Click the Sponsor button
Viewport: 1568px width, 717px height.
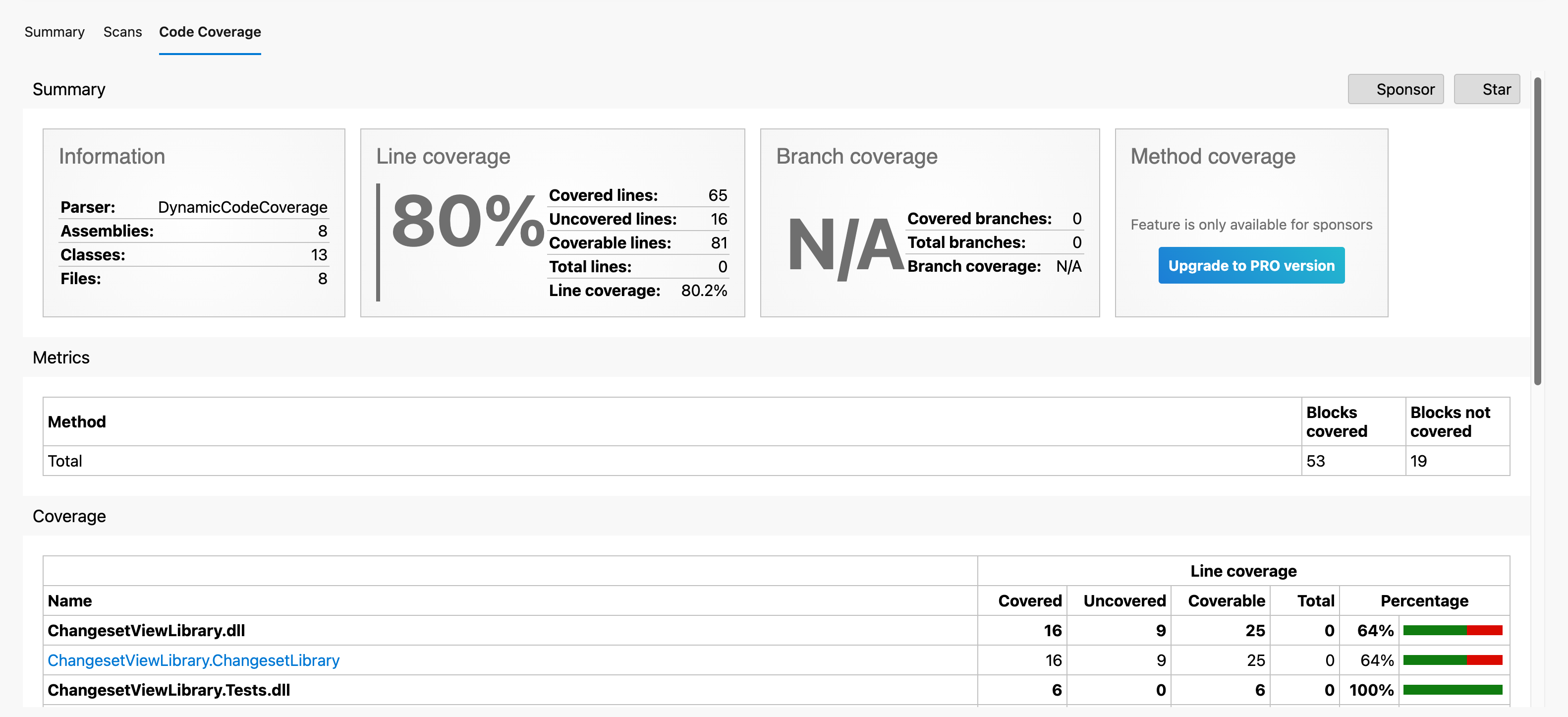[1405, 89]
